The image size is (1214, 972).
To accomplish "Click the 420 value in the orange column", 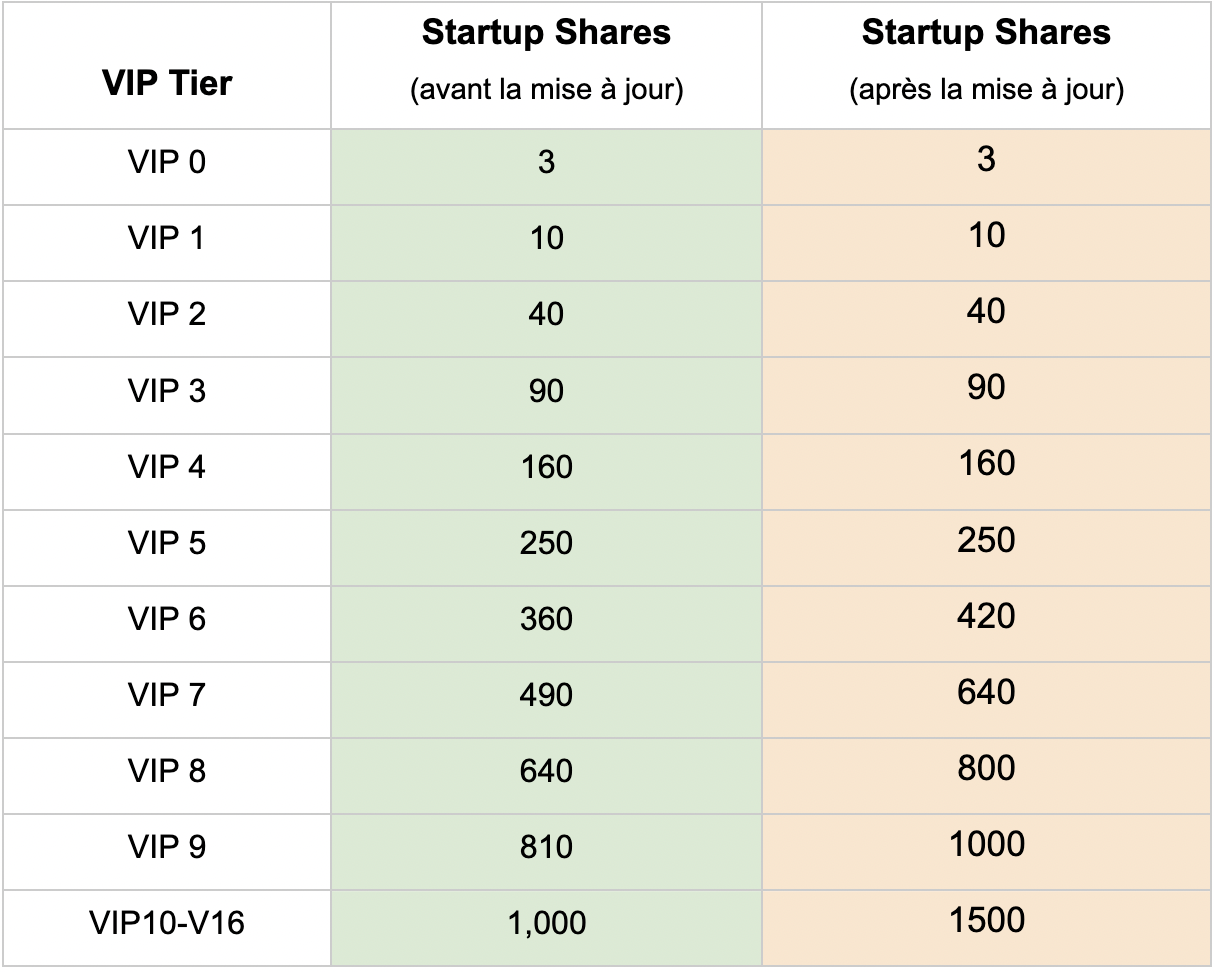I will pyautogui.click(x=986, y=616).
